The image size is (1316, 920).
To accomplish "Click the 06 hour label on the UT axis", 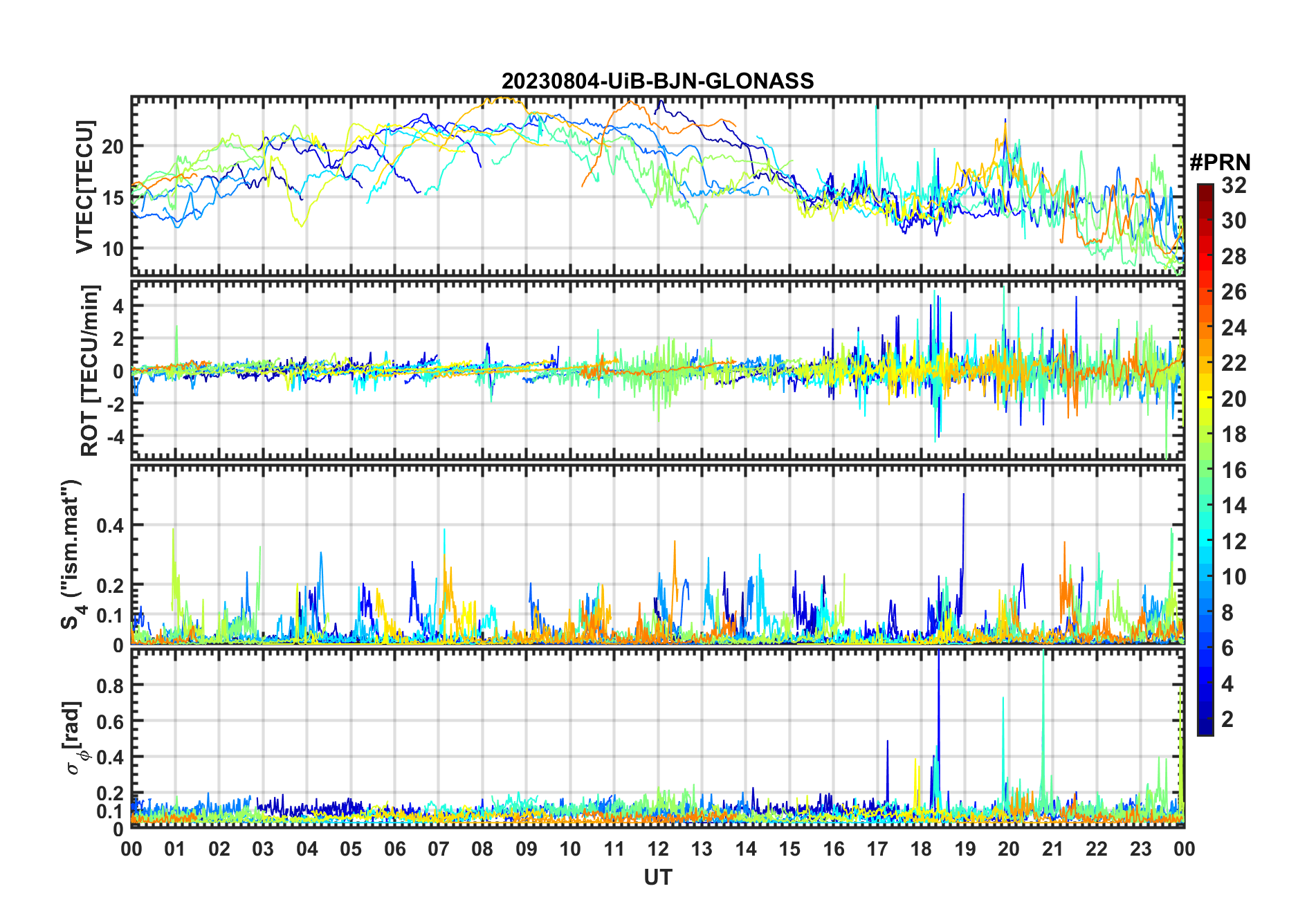I will tap(394, 849).
